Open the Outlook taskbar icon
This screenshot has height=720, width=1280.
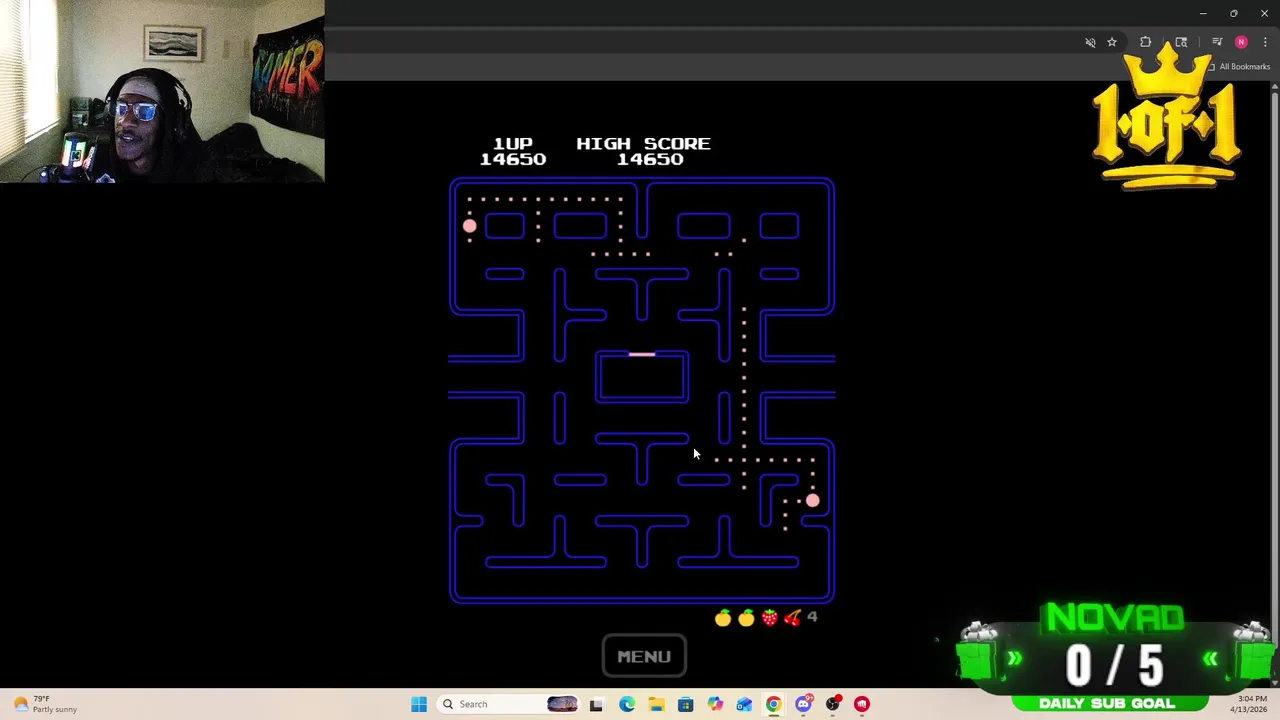pos(744,704)
